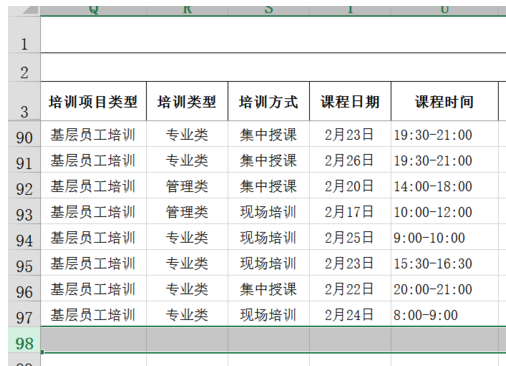Image resolution: width=506 pixels, height=366 pixels.
Task: Select cell 管理类 in row 92
Action: tap(187, 185)
